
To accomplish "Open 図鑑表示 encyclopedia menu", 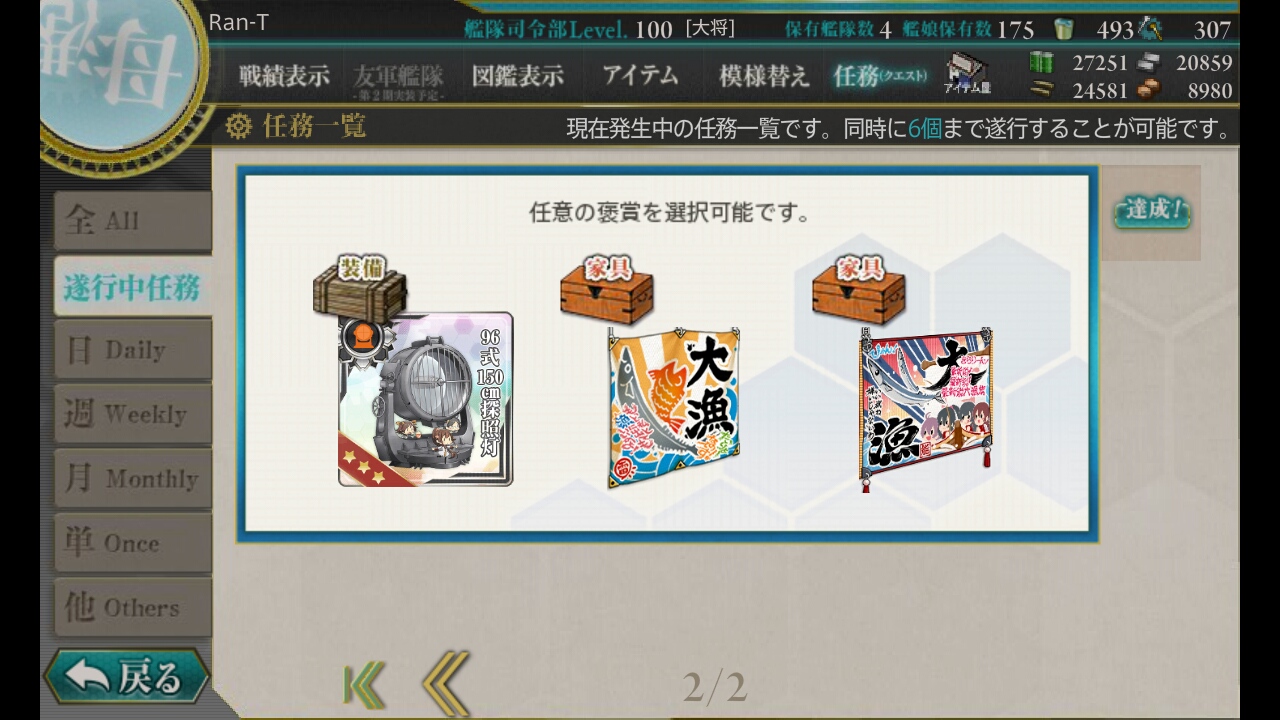I will point(518,76).
